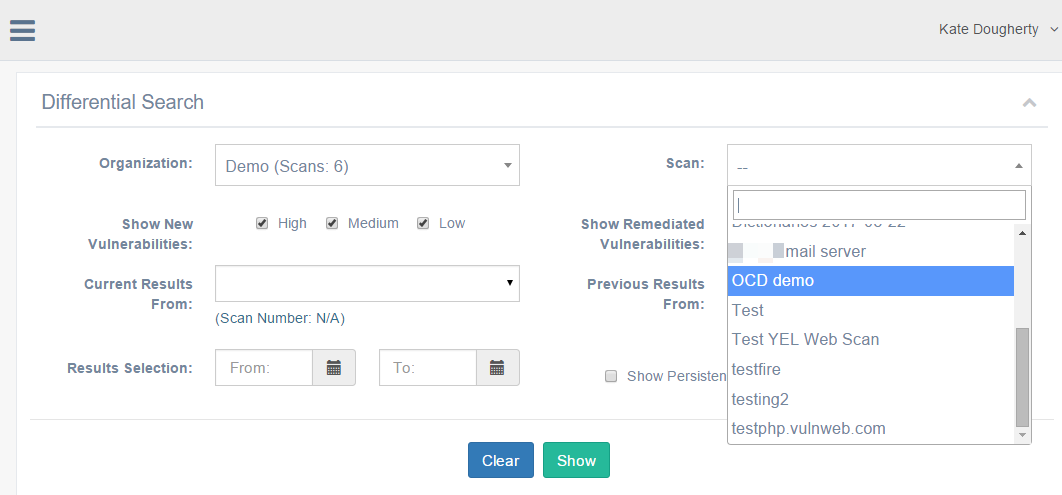Collapse the Differential Search panel
Viewport: 1062px width, 495px height.
1029,103
